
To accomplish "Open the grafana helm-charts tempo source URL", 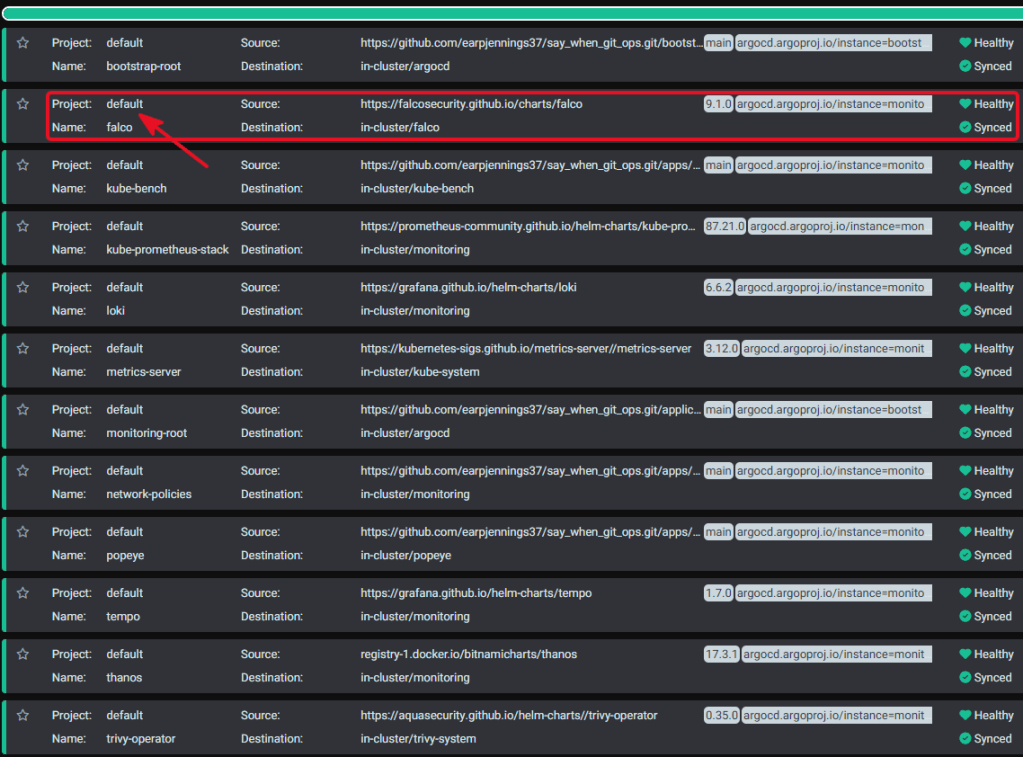I will tap(476, 593).
